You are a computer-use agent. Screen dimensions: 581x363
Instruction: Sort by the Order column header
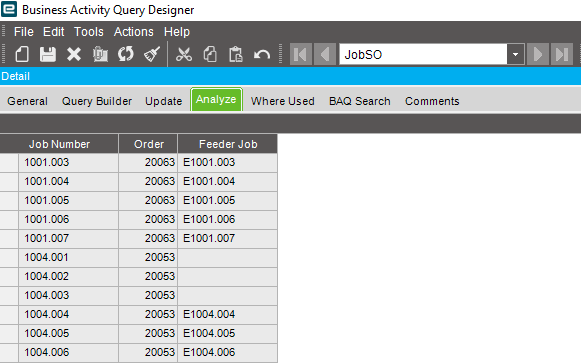coord(149,144)
